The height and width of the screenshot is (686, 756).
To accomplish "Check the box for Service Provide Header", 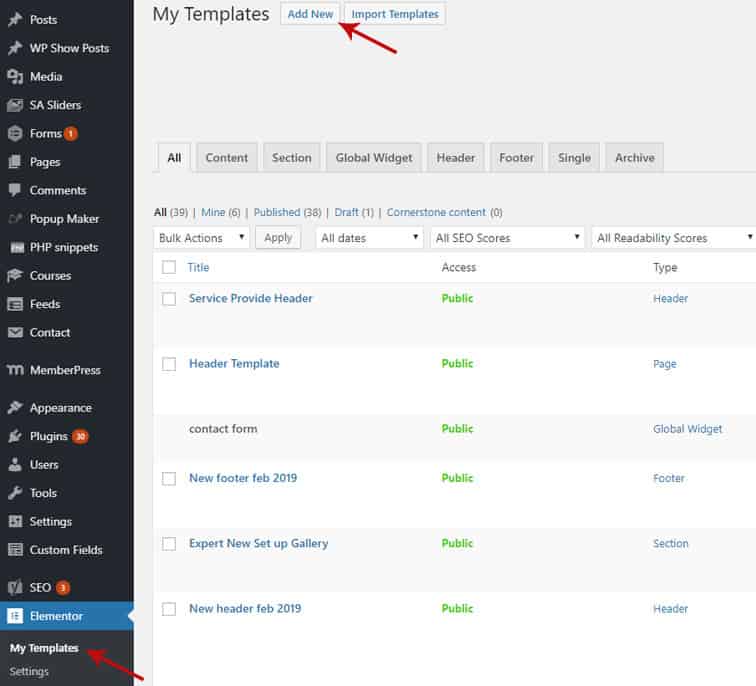I will point(169,299).
